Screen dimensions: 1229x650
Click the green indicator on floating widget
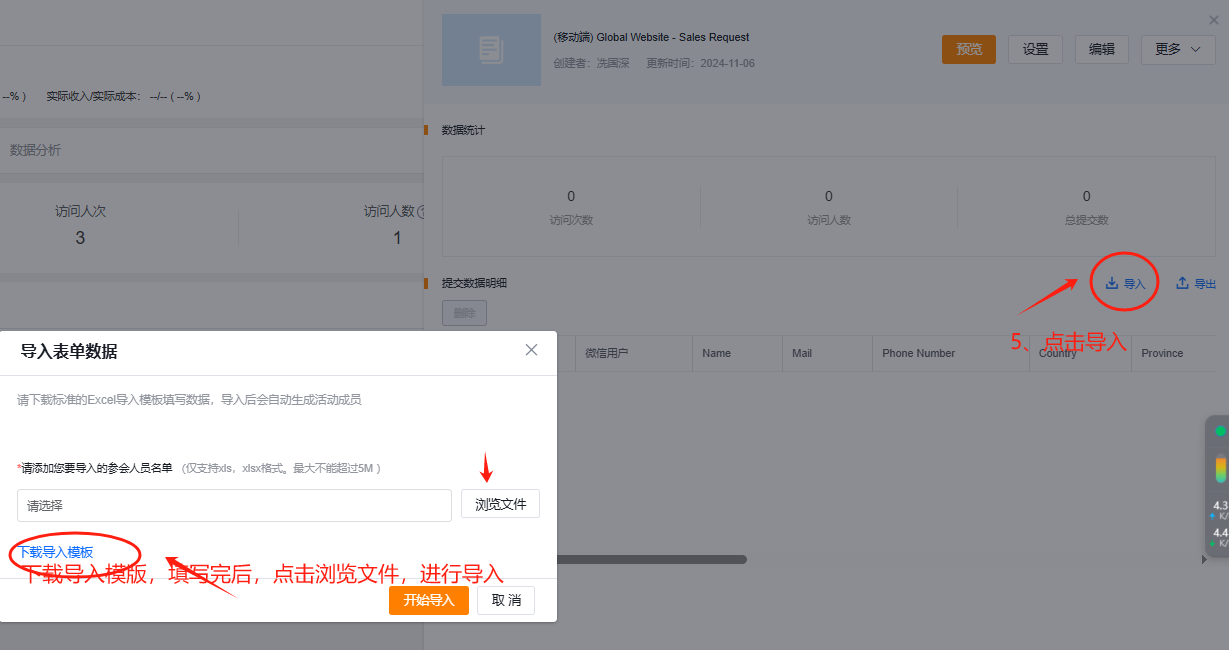(1220, 431)
